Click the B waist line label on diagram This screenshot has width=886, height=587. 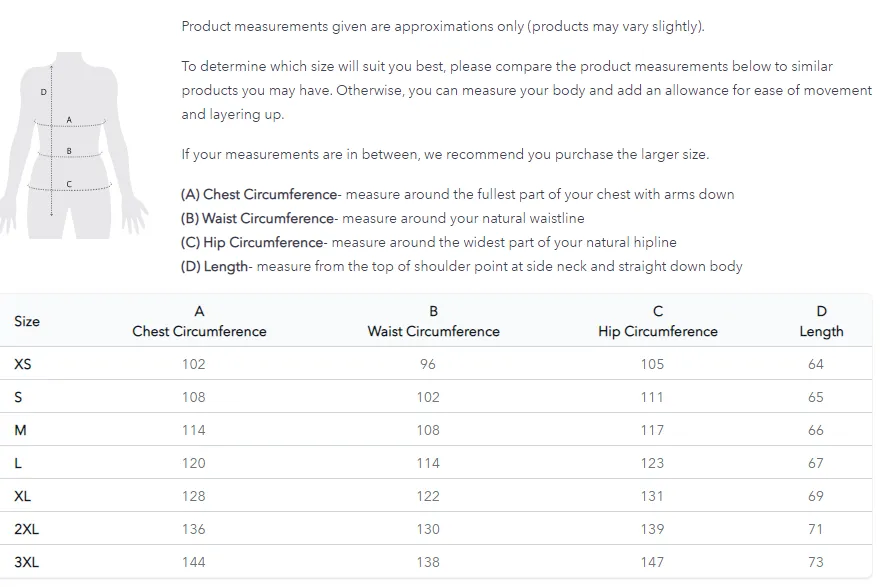coord(69,151)
